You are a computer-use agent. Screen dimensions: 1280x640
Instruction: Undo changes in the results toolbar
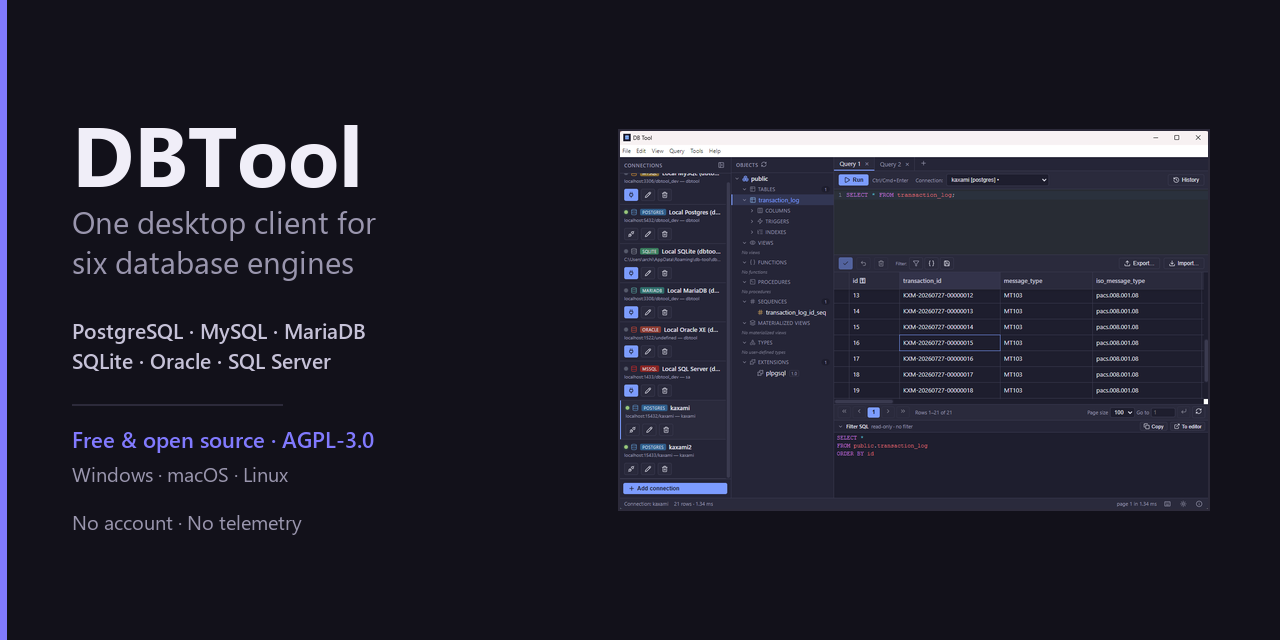pos(863,263)
